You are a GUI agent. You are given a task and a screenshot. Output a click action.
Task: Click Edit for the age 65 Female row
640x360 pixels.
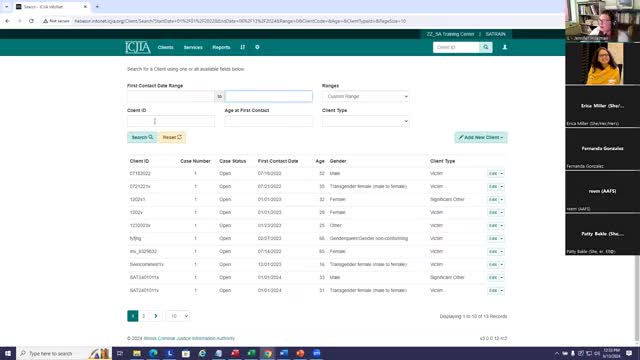pos(493,251)
